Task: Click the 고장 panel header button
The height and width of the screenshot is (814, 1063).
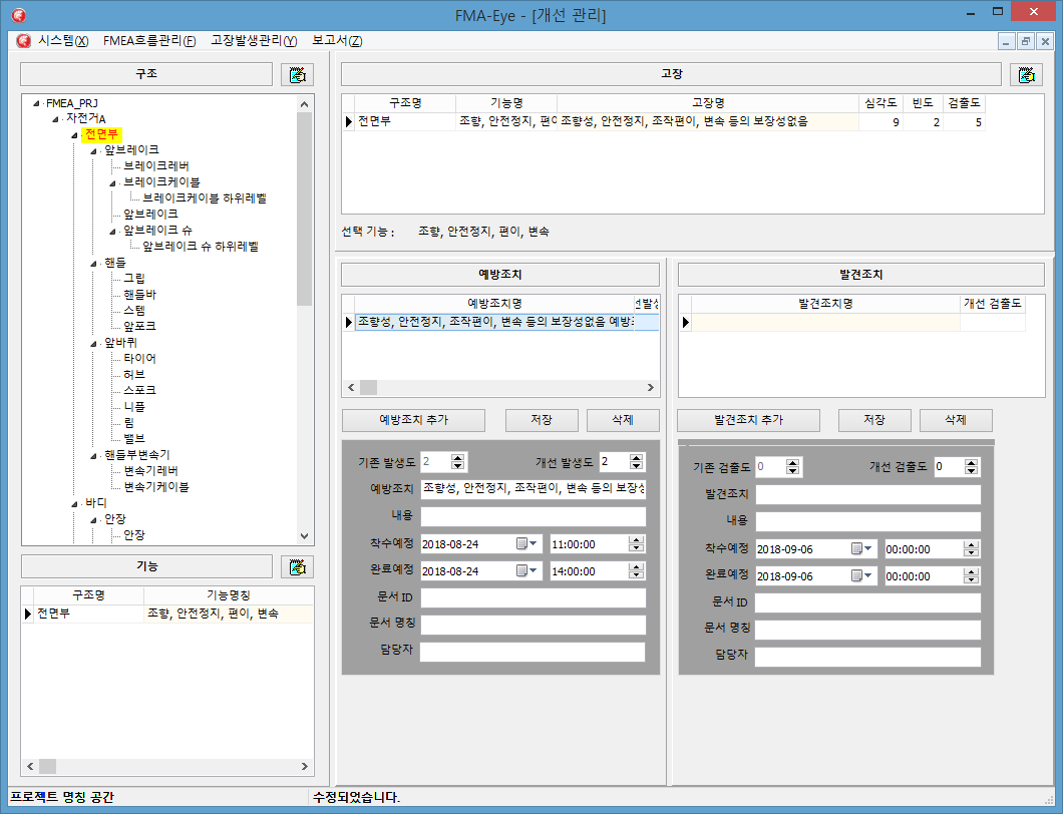Action: 671,74
